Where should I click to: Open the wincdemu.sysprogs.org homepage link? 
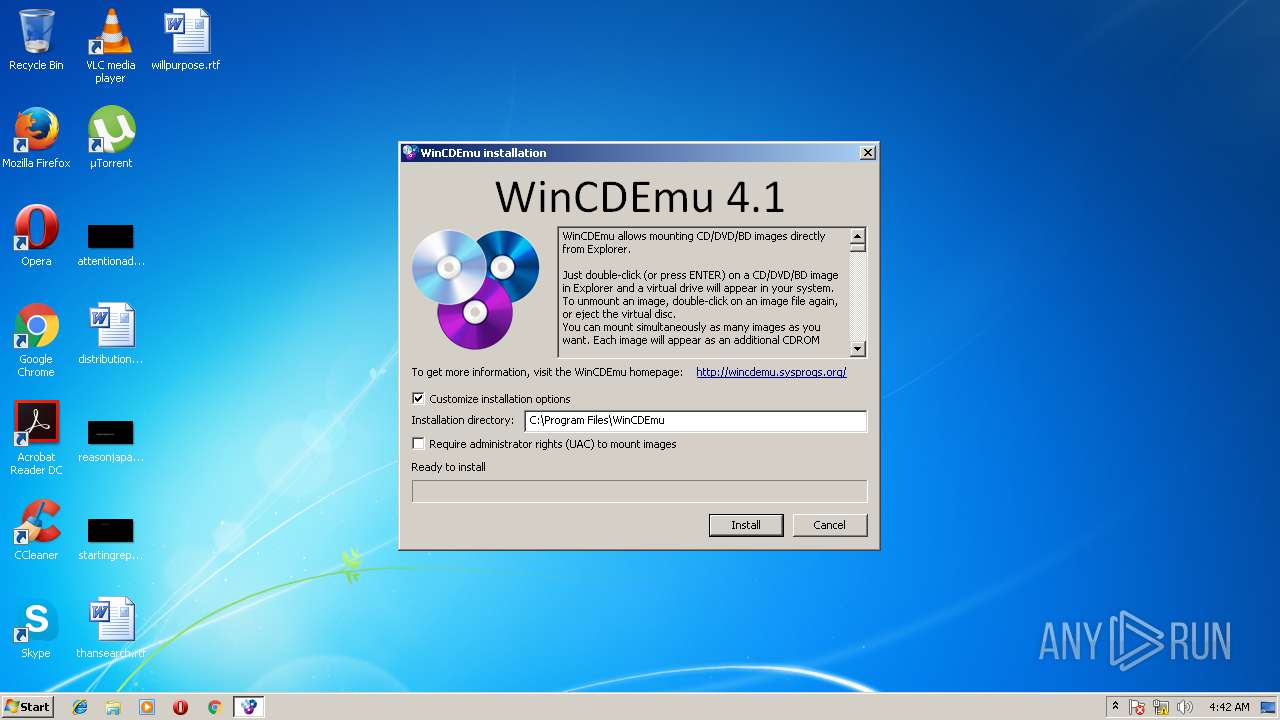pyautogui.click(x=771, y=372)
